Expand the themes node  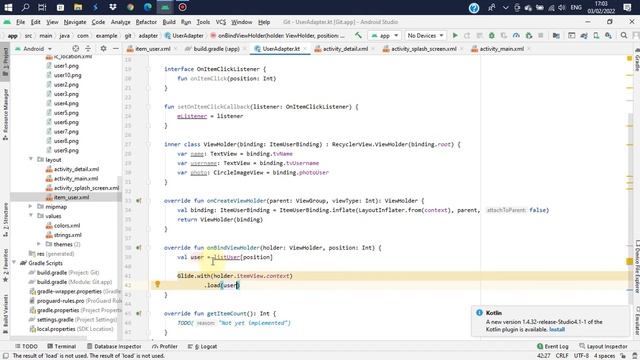[39, 244]
